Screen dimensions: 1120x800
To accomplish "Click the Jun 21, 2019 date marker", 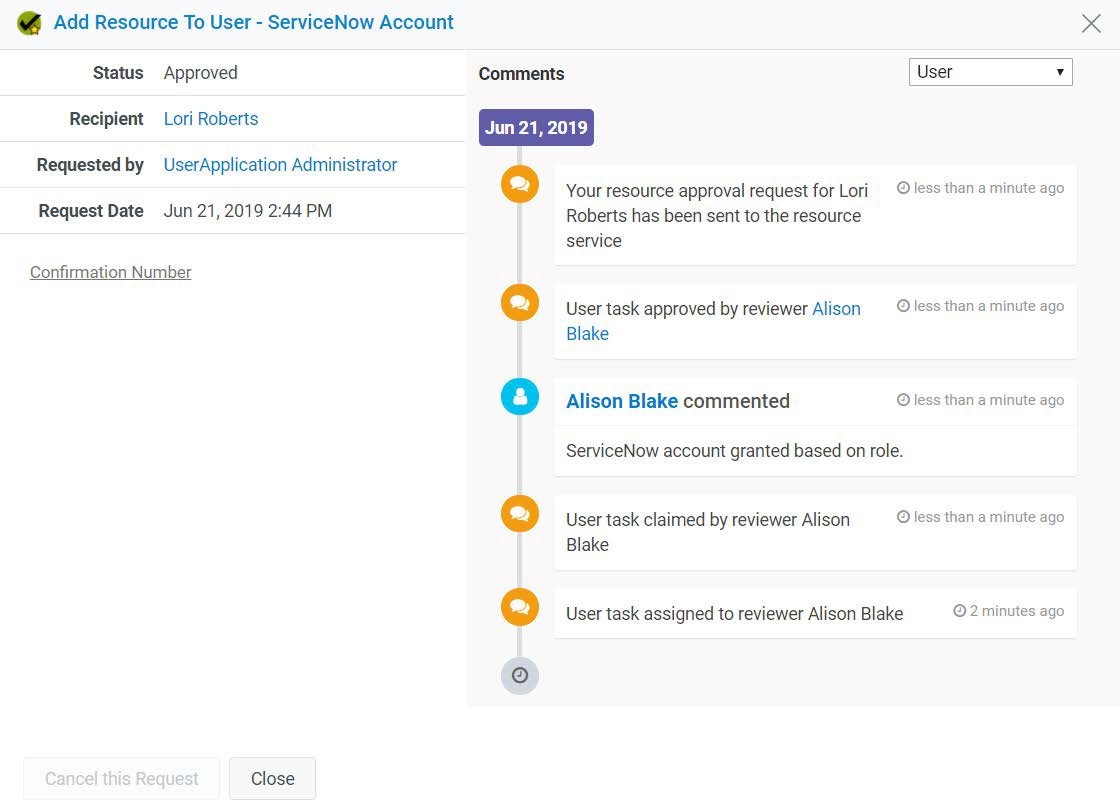I will pos(536,128).
